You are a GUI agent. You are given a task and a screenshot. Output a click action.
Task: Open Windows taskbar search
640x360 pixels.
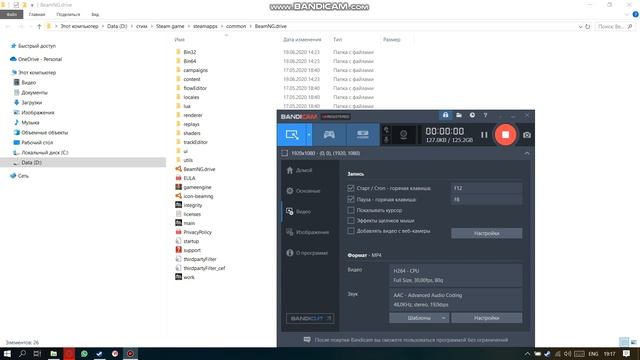point(22,353)
